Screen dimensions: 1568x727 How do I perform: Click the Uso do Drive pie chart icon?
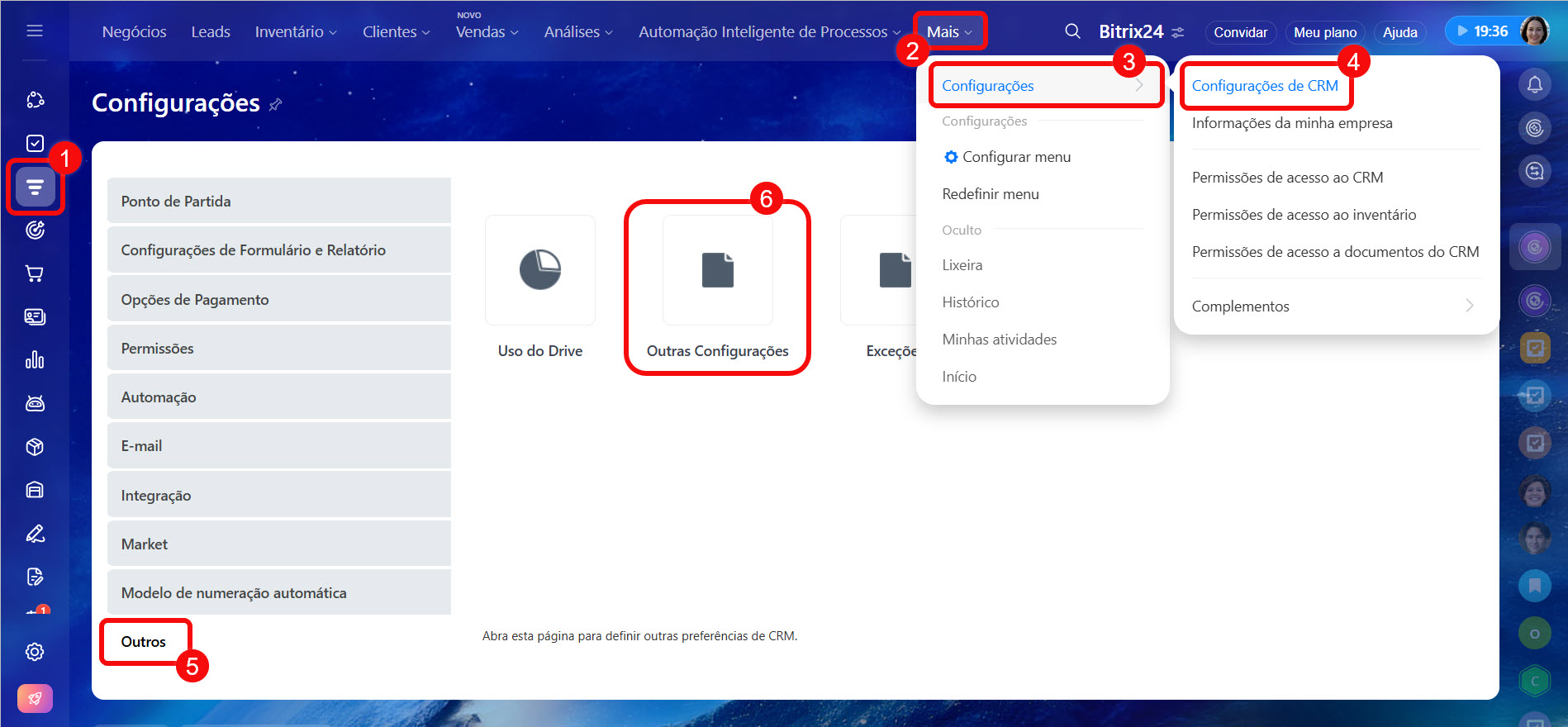tap(540, 270)
